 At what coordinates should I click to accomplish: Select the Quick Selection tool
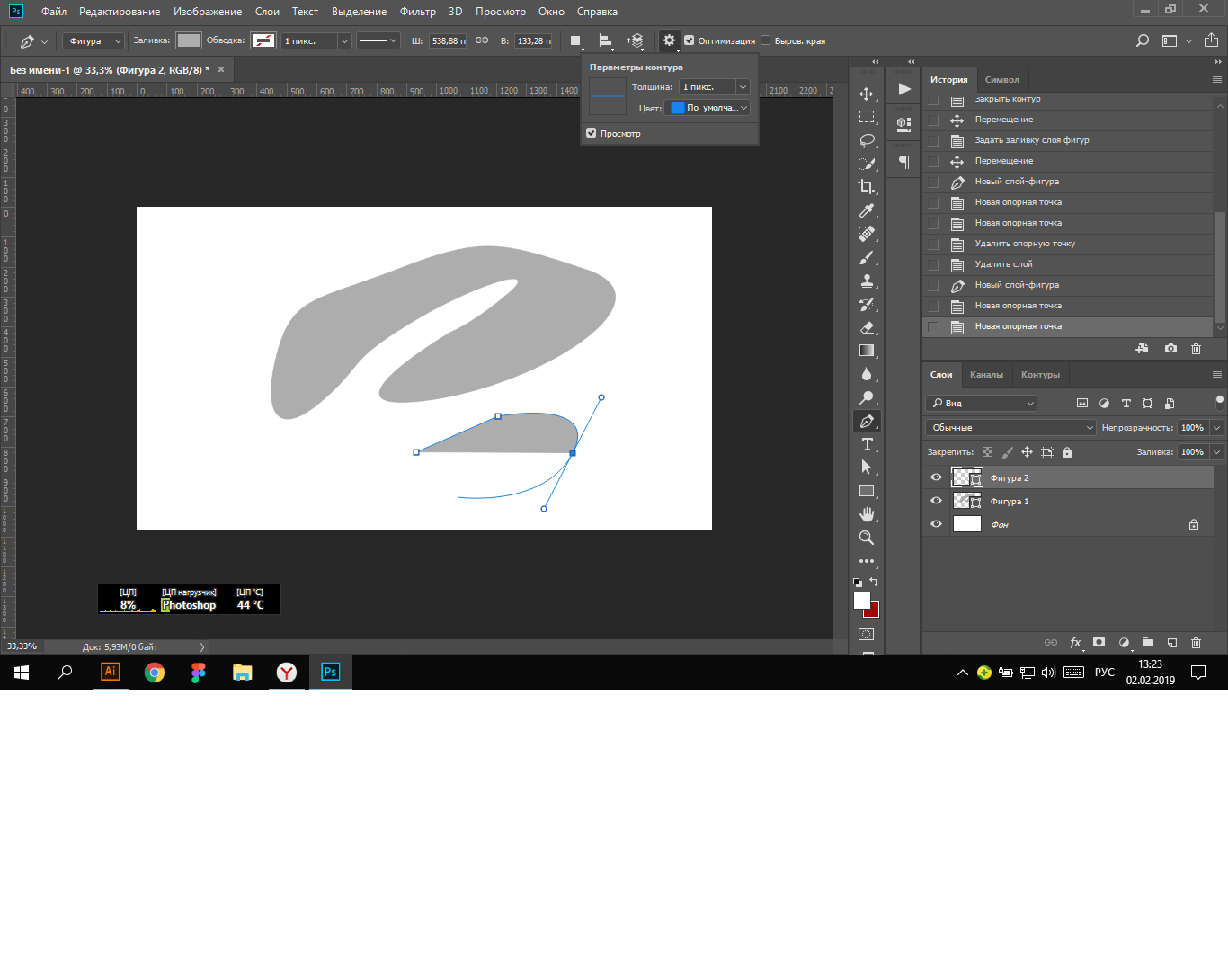tap(867, 164)
